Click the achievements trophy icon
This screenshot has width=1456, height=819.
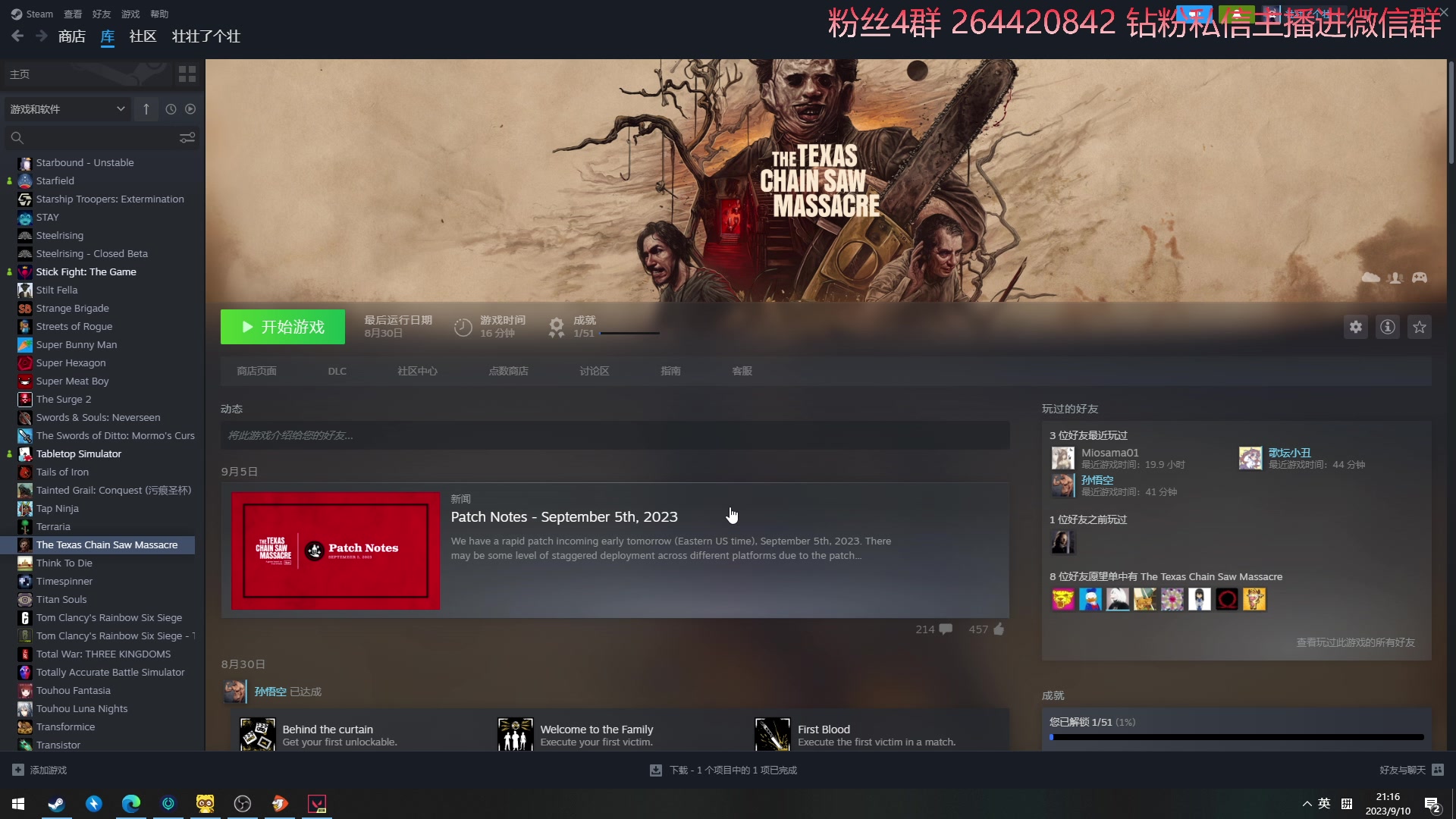[x=557, y=327]
